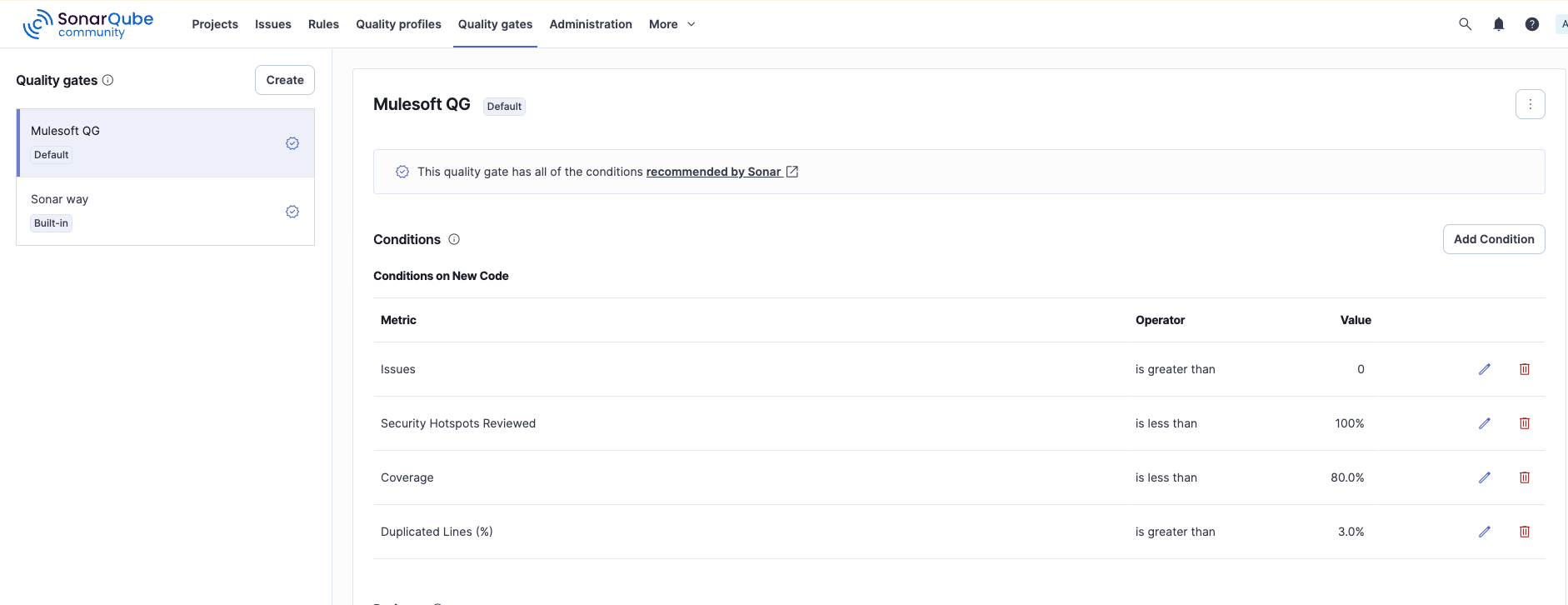Click the Metric column header

point(398,320)
